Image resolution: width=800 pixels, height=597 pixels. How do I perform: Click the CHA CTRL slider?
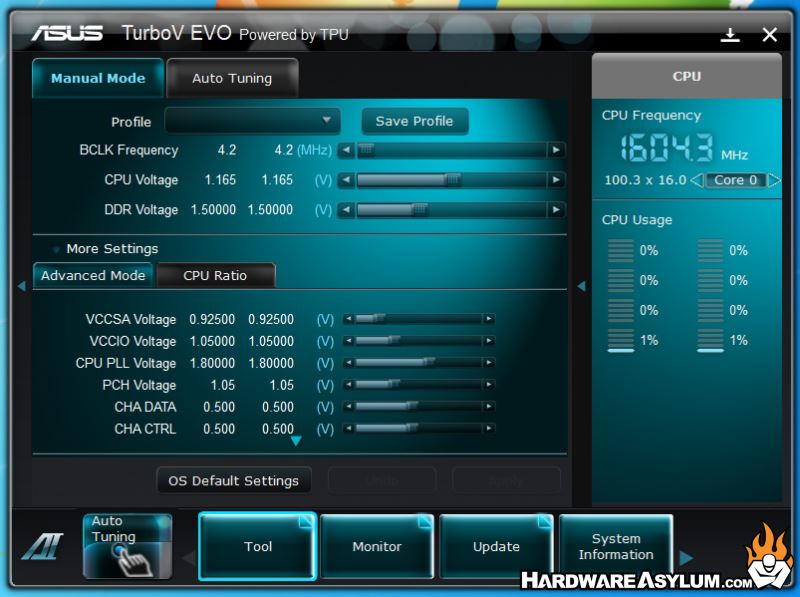[x=418, y=428]
